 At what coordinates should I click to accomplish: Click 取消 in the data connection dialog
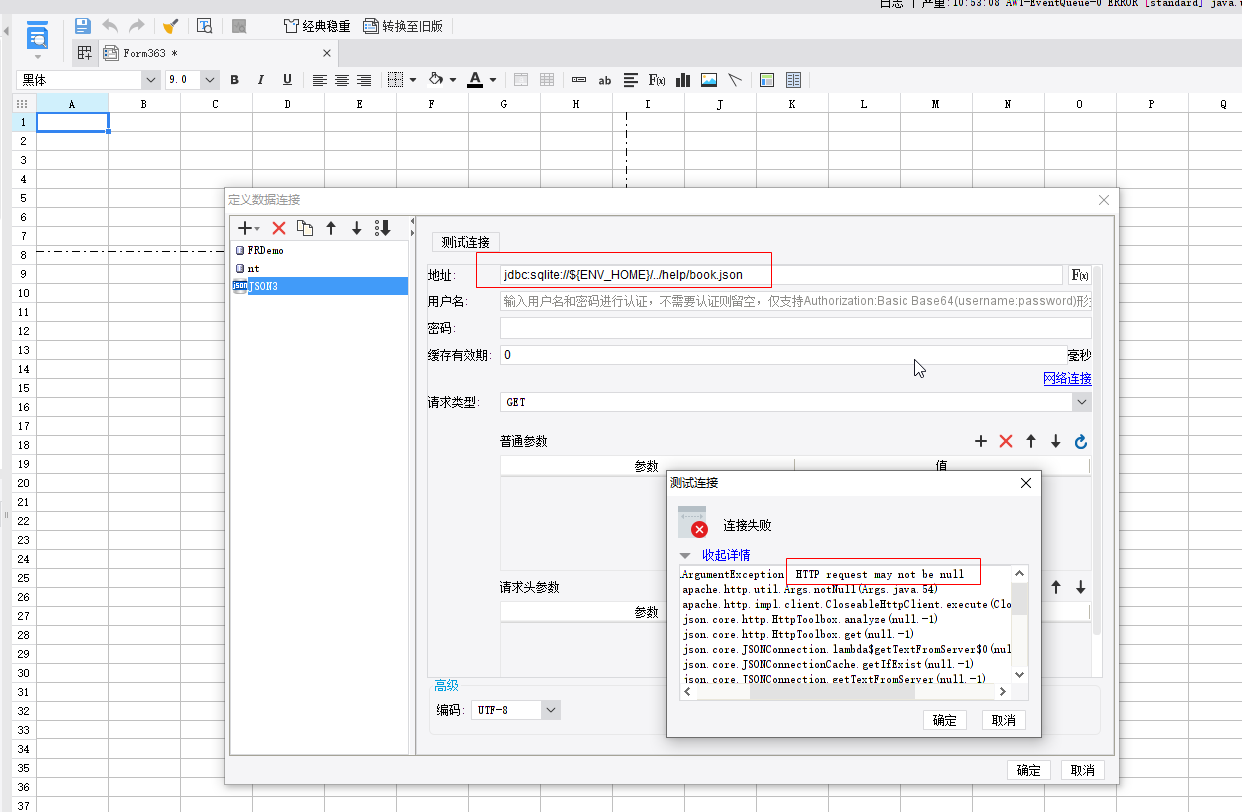pos(1082,770)
